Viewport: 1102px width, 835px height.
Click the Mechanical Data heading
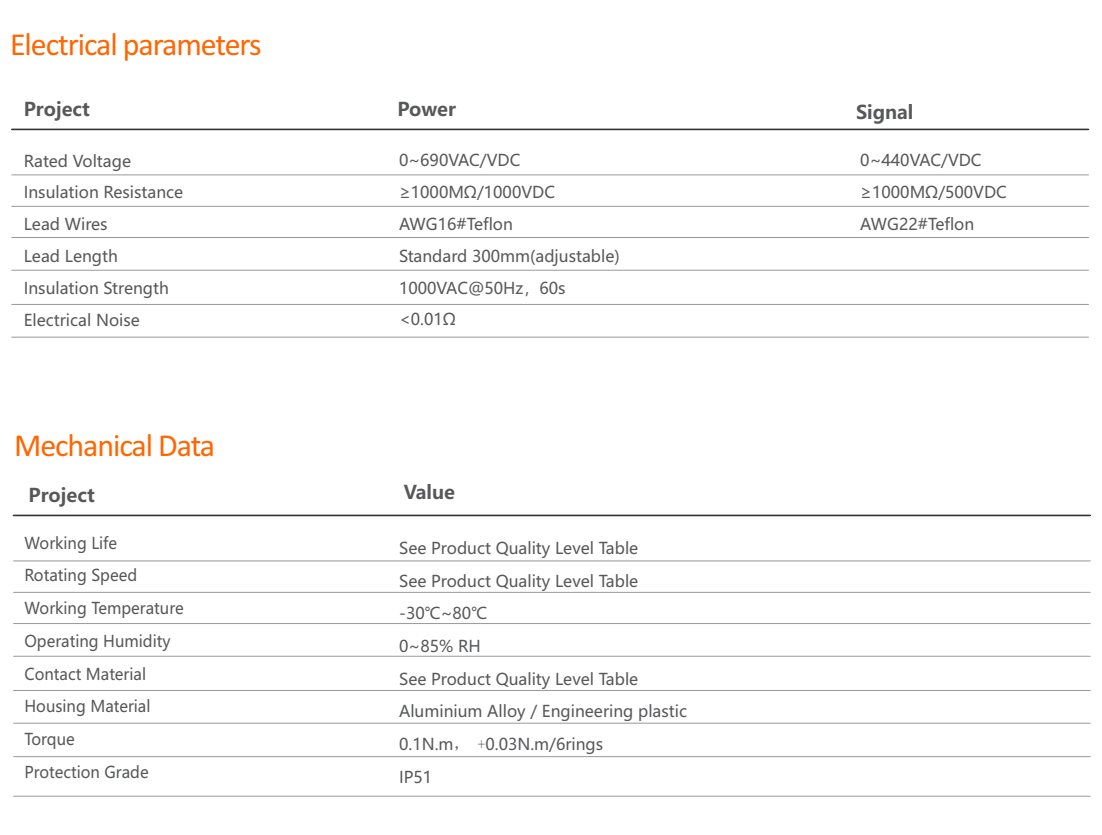114,446
